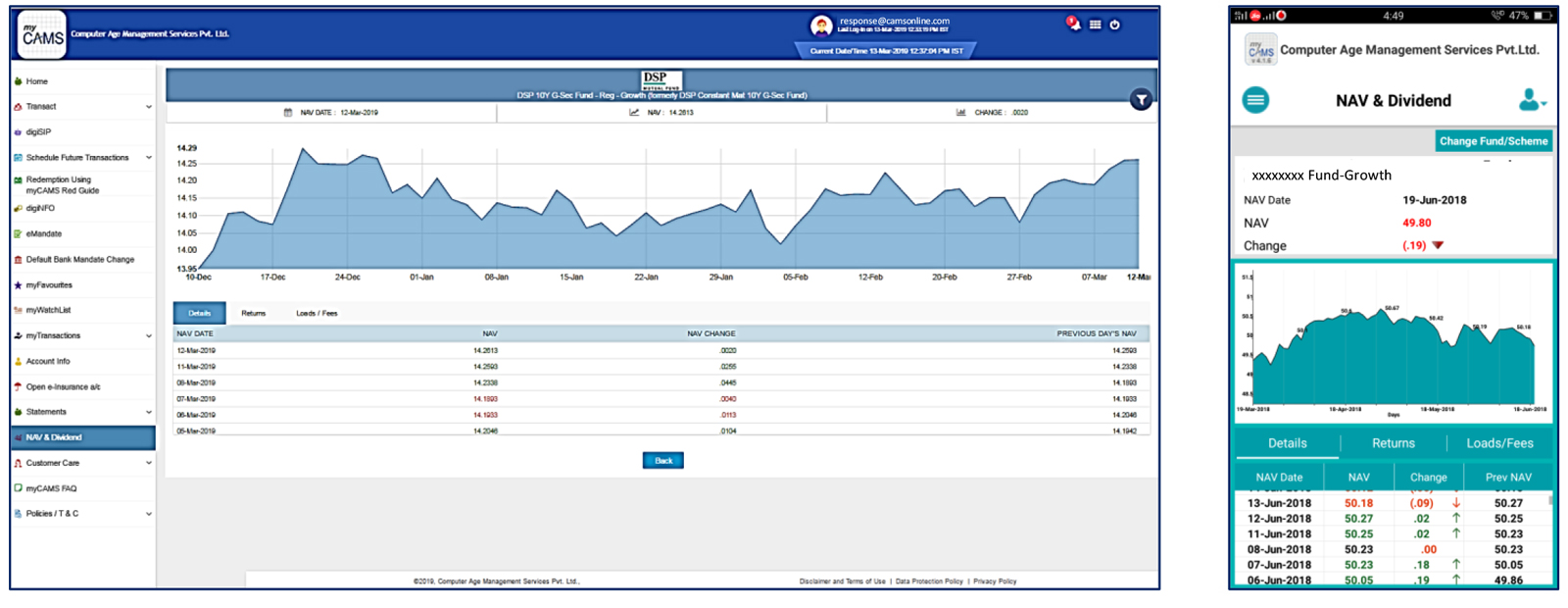Open the notification bell in the header
The width and height of the screenshot is (1568, 608).
click(1073, 25)
